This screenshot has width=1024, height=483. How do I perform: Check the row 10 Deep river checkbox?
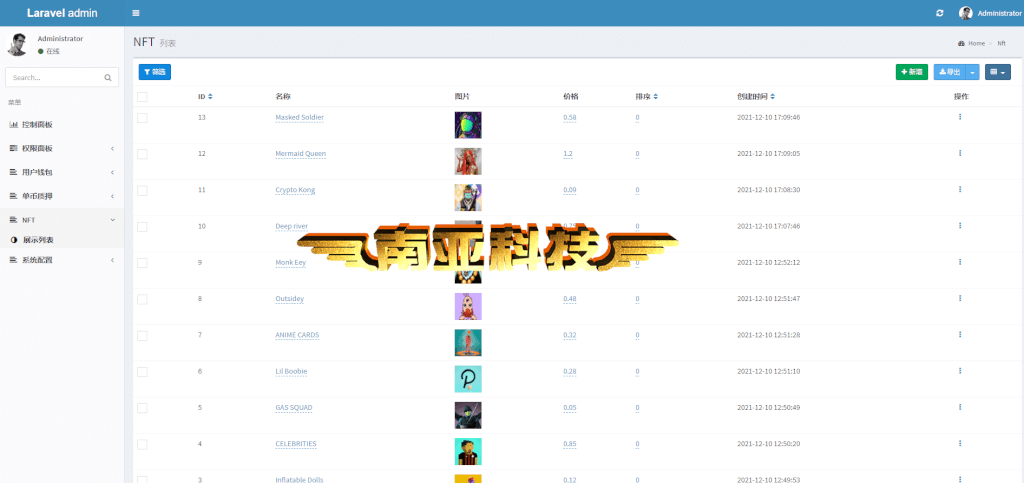(x=142, y=226)
